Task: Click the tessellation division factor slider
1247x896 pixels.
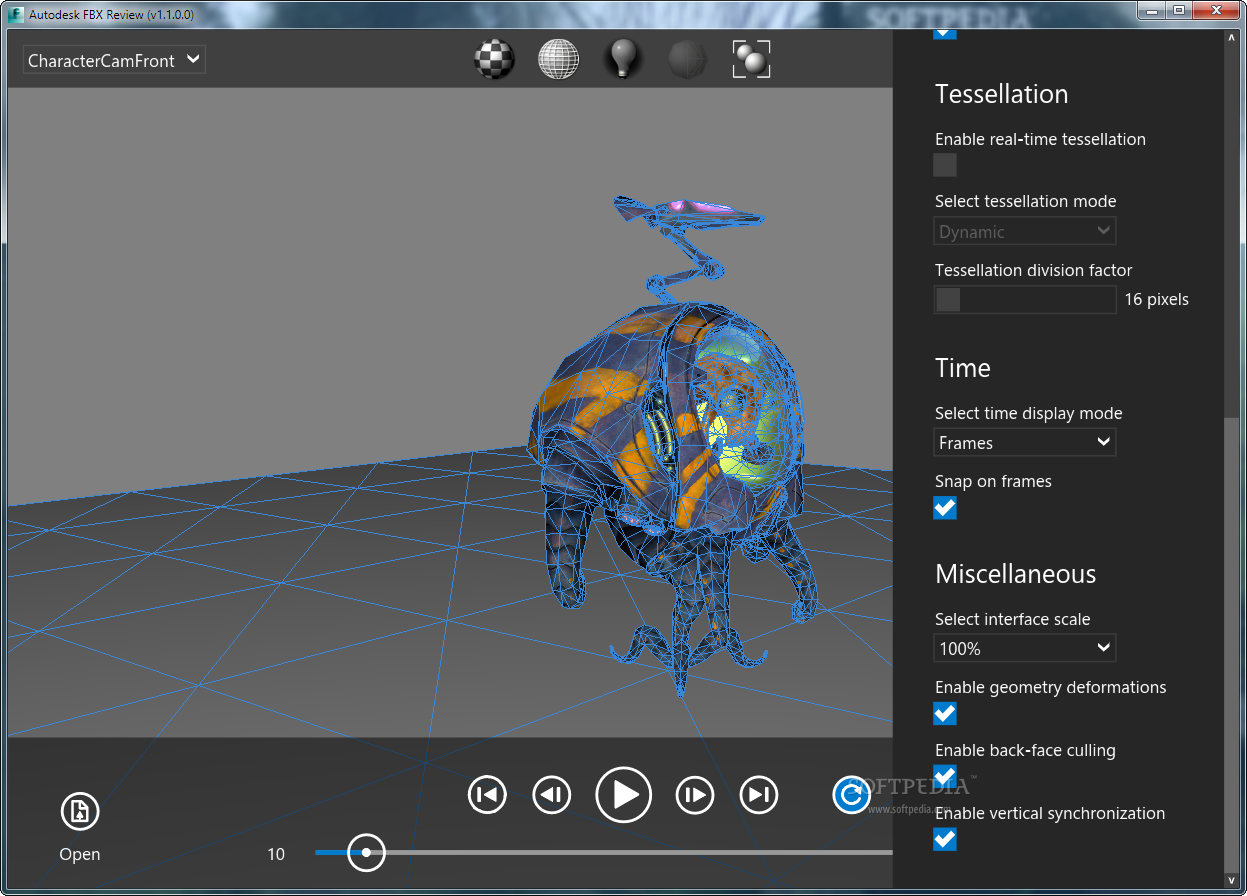Action: tap(1025, 299)
